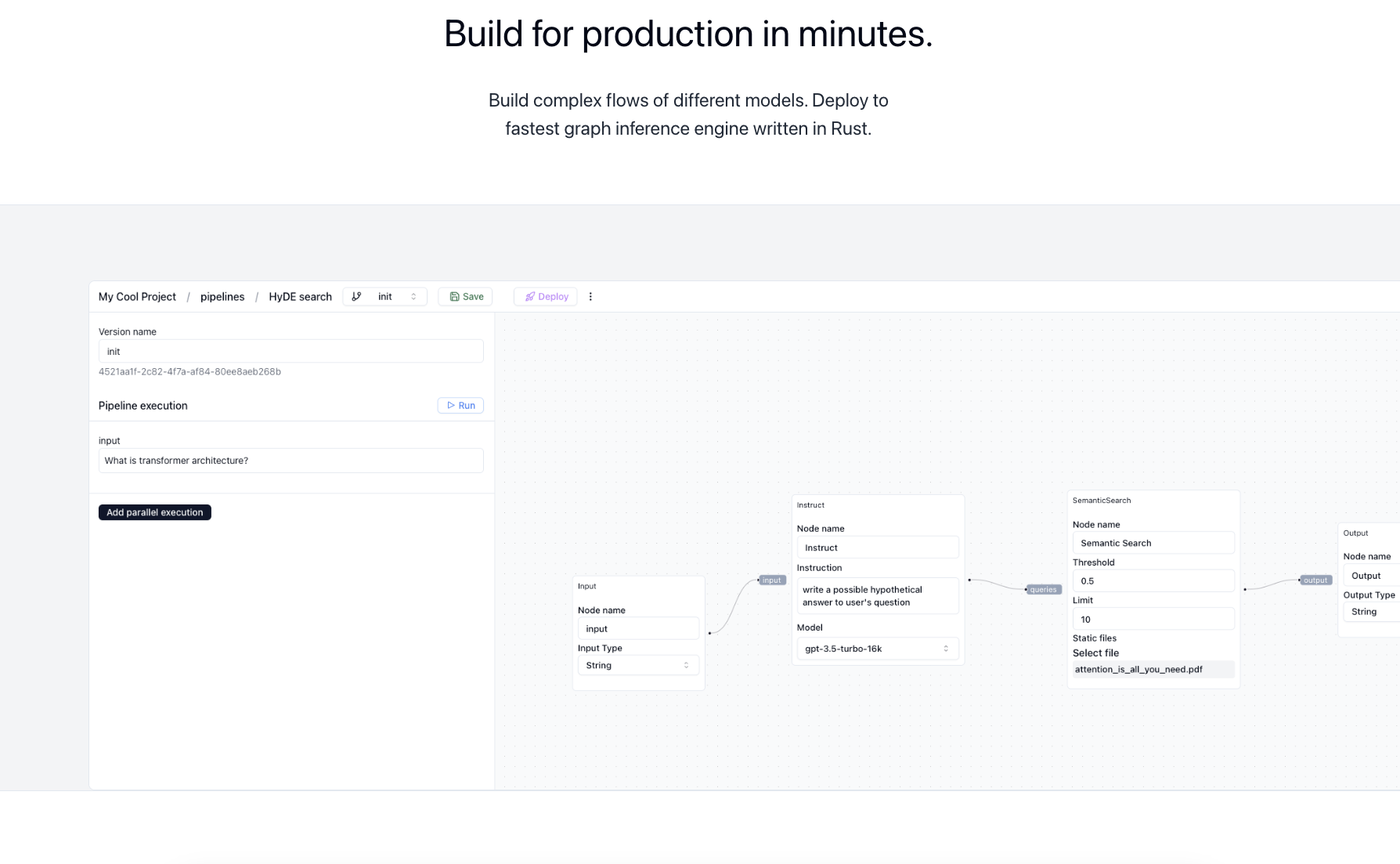Click the git branch icon beside init
Screen dimensions: 1400x864
(356, 297)
